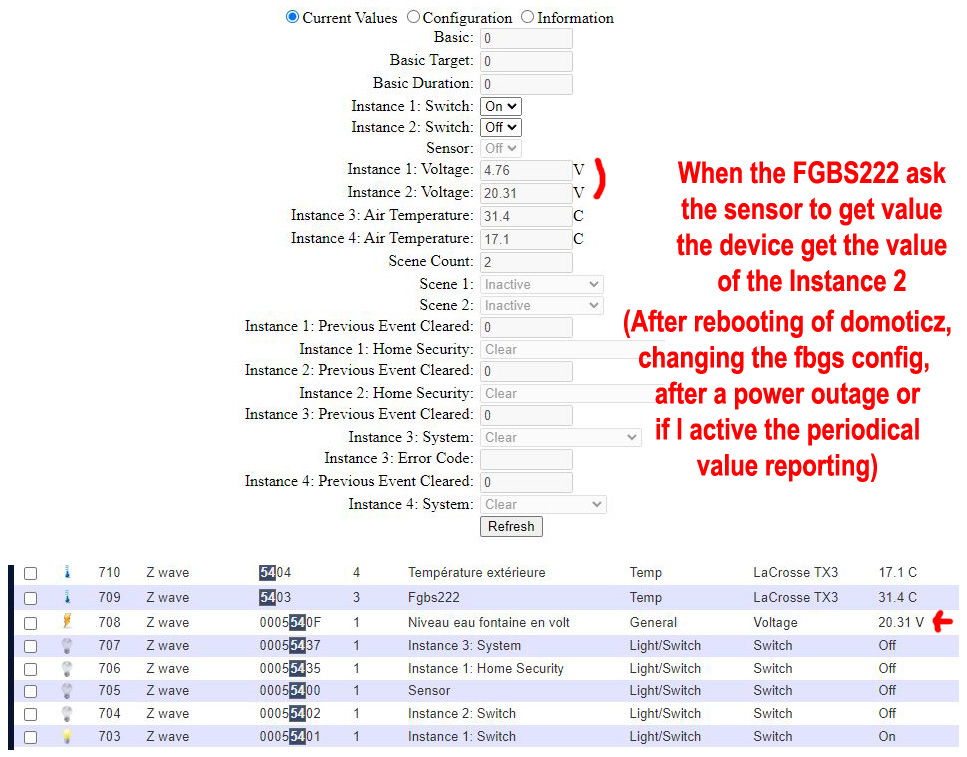
Task: Click the '17.1 C' data value
Action: pyautogui.click(x=897, y=573)
